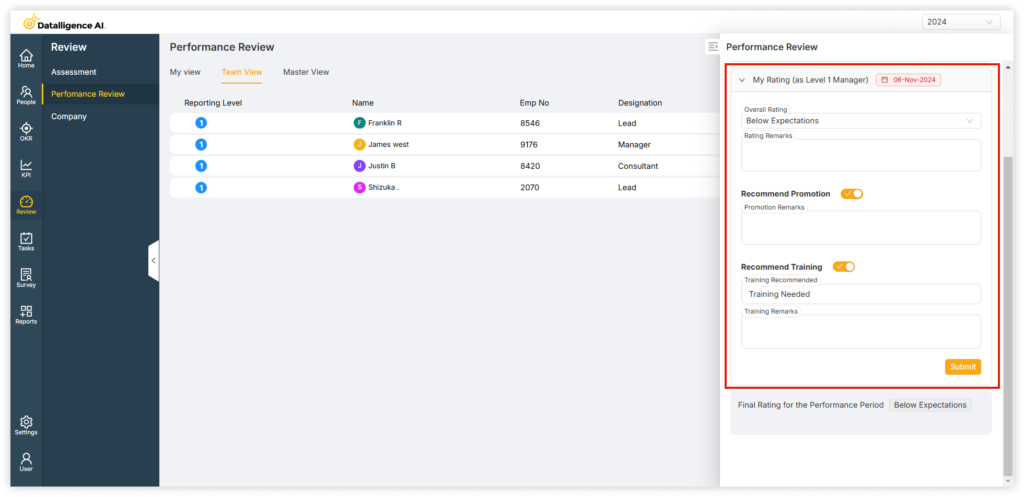Image resolution: width=1024 pixels, height=497 pixels.
Task: Toggle the Recommend Promotion switch
Action: 852,194
